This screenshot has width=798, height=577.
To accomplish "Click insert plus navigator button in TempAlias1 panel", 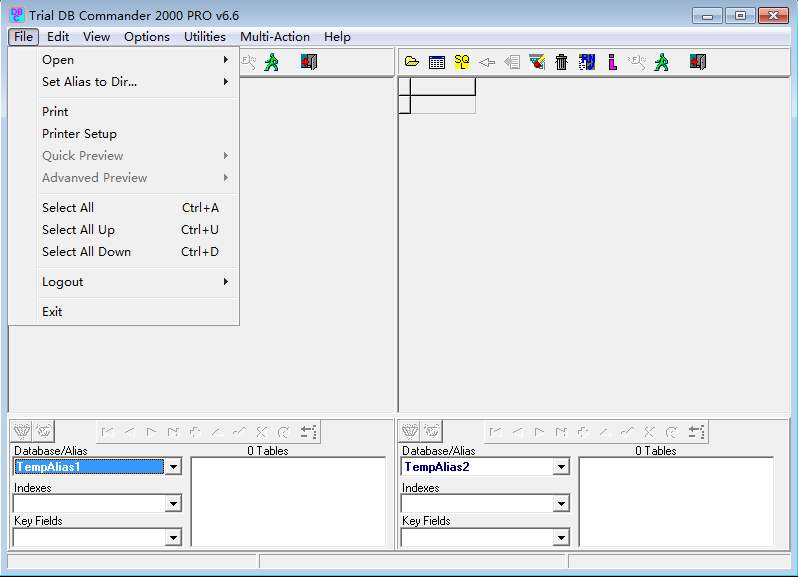I will 195,432.
